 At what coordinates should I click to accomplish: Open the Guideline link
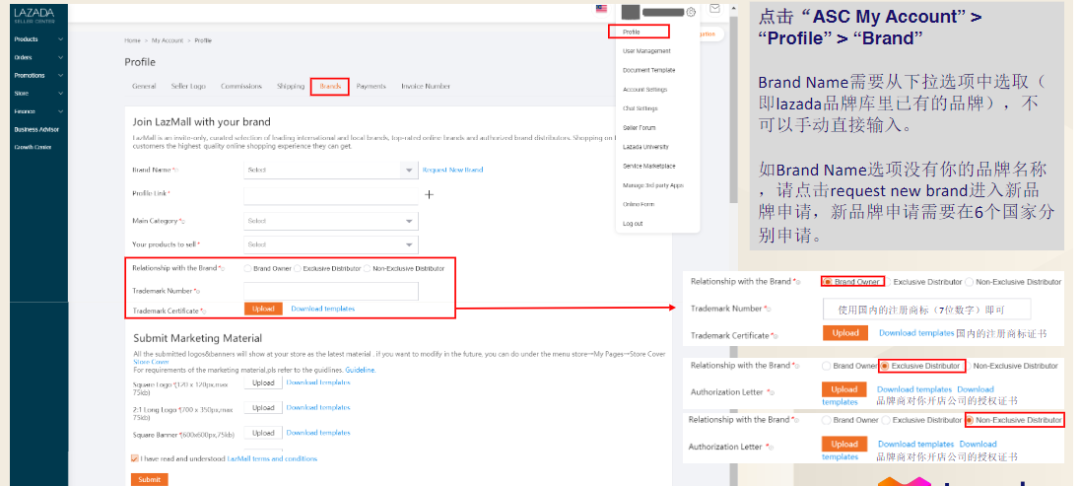[x=360, y=370]
